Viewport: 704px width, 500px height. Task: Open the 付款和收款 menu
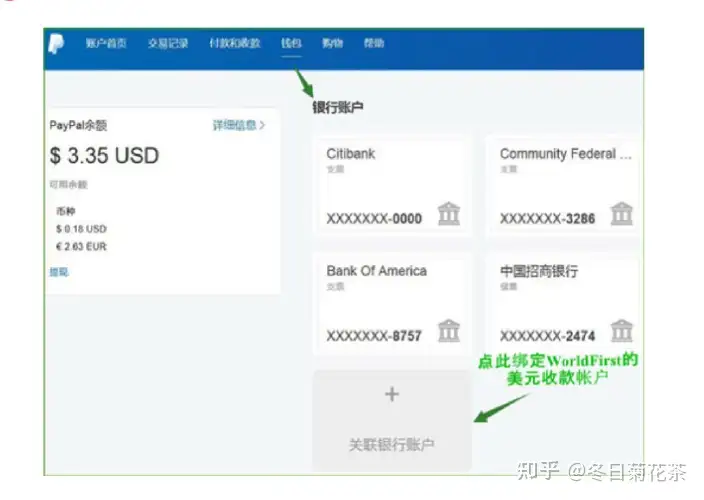tap(235, 43)
